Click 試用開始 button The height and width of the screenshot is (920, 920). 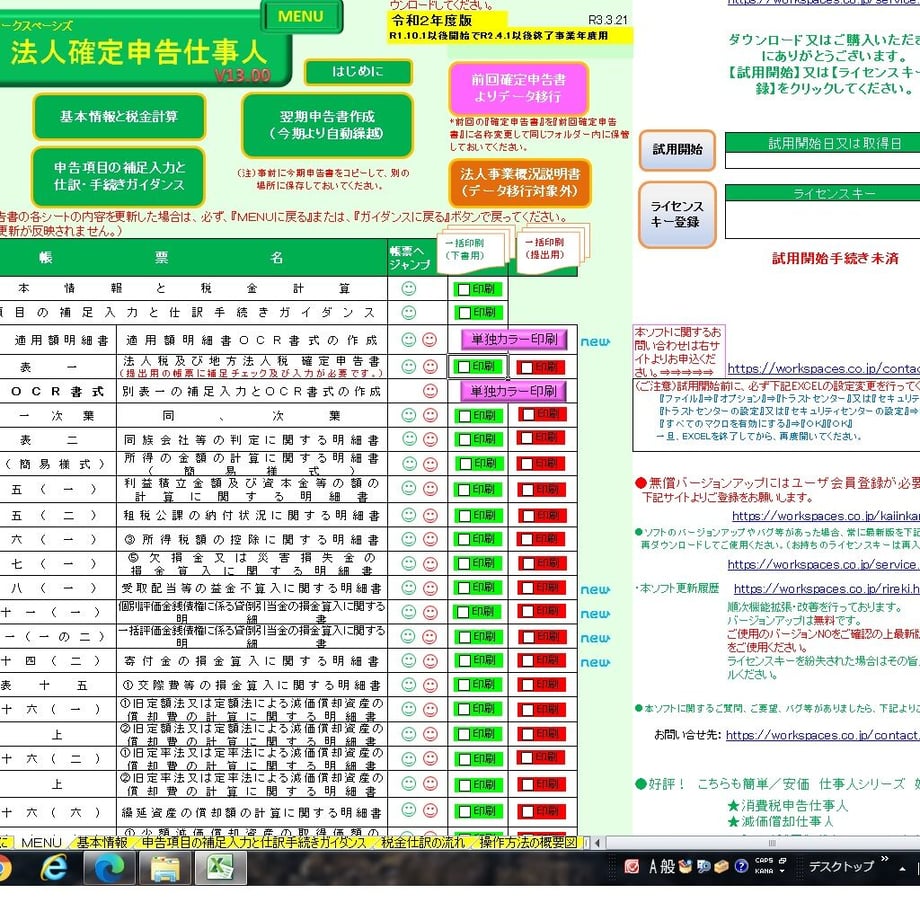pos(677,150)
